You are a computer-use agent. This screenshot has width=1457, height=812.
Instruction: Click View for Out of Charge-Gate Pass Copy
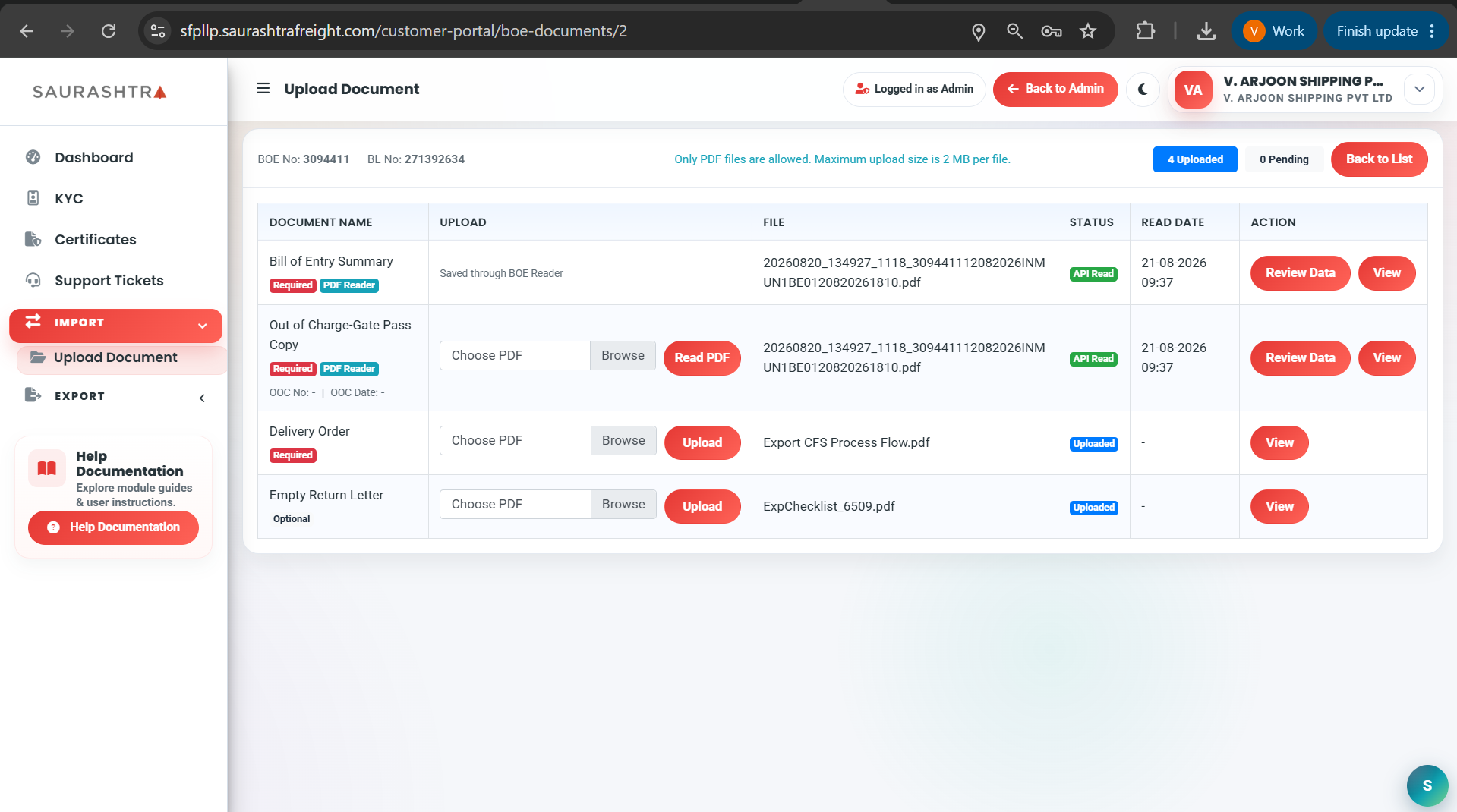(x=1386, y=358)
